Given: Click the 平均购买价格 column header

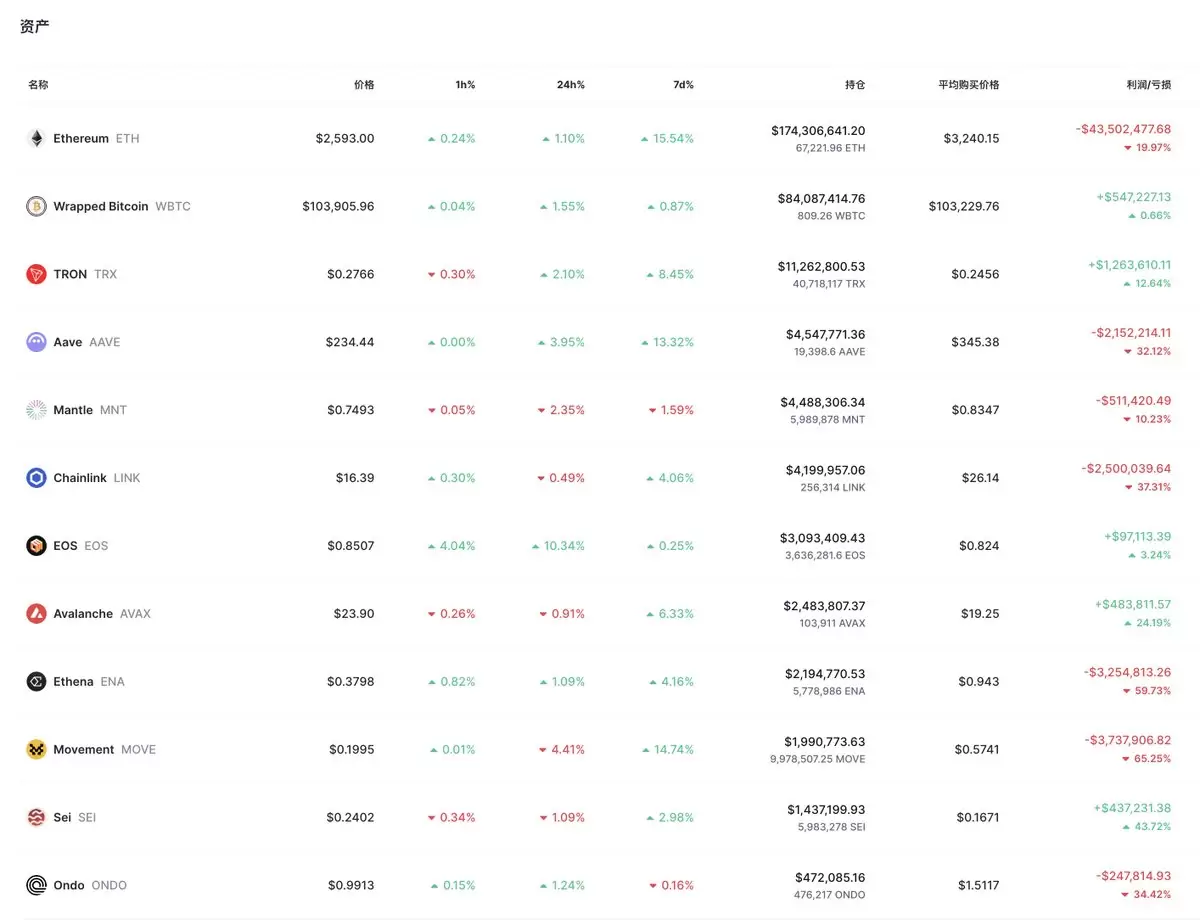Looking at the screenshot, I should (968, 85).
